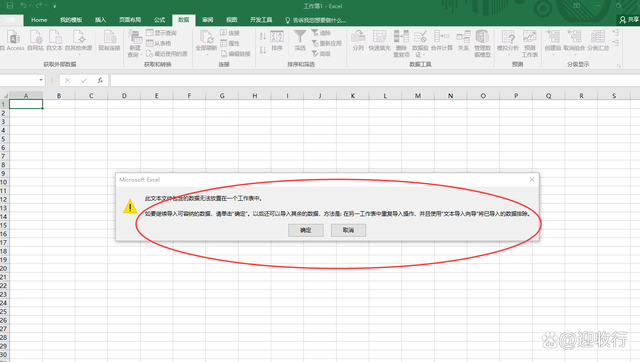Click the From Web (自网站) icon
The width and height of the screenshot is (640, 362).
tap(36, 40)
